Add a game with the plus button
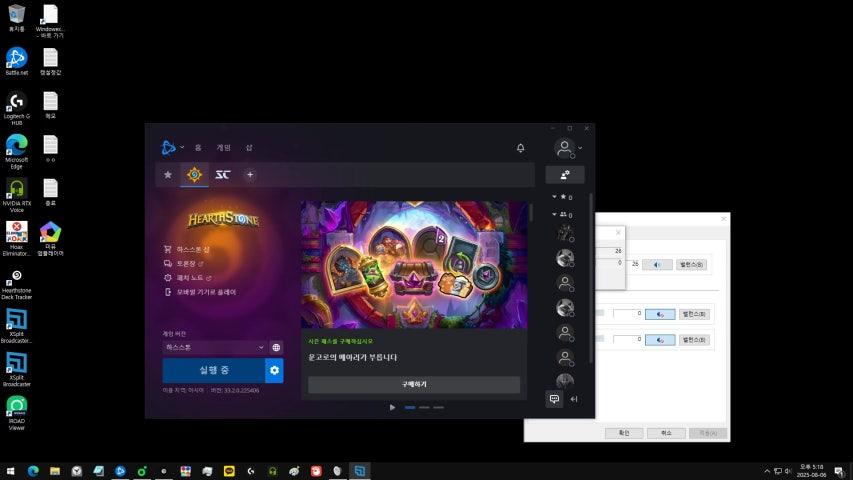853x480 pixels. pos(250,175)
